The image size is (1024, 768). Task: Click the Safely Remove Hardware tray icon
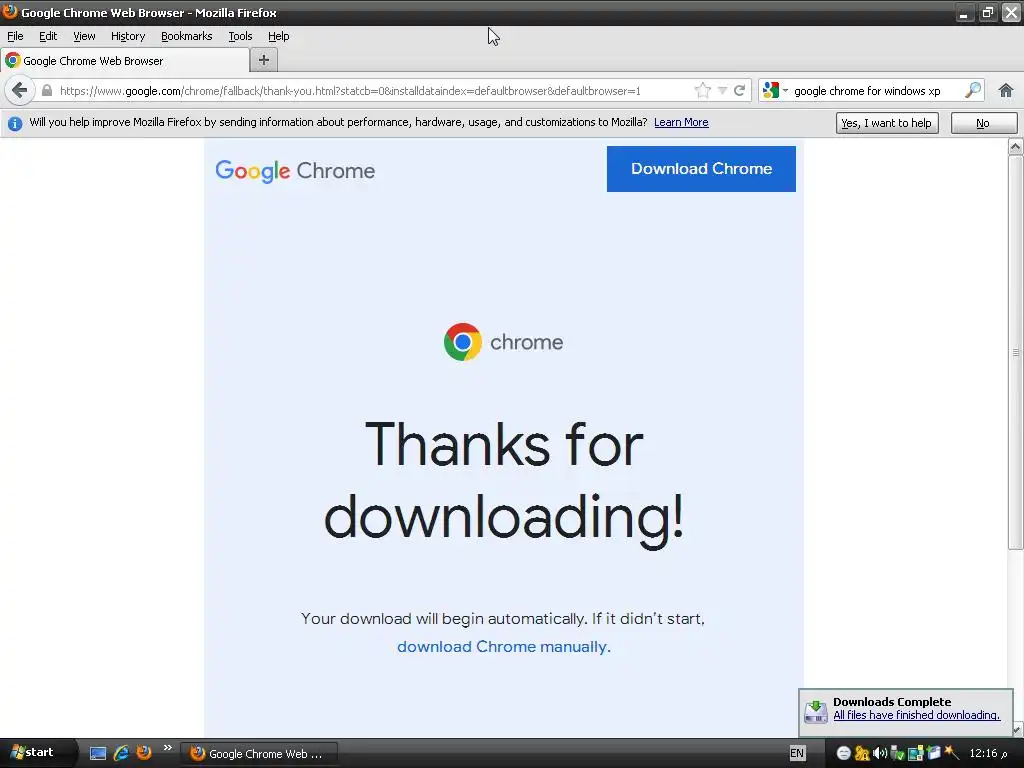point(897,754)
